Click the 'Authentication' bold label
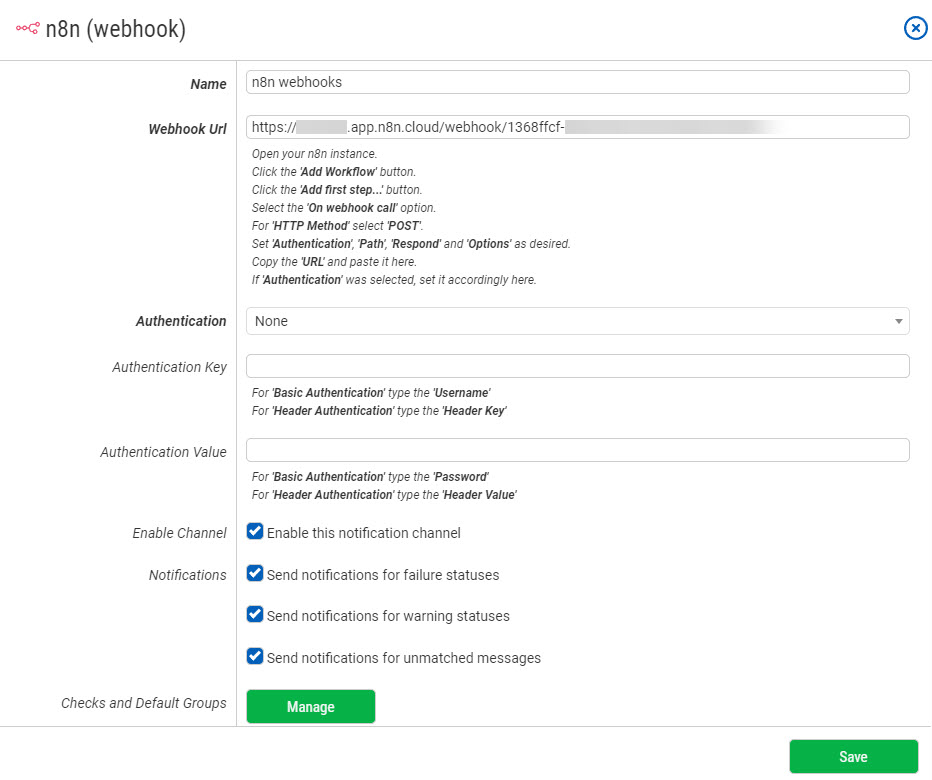This screenshot has height=780, width=932. coord(181,321)
